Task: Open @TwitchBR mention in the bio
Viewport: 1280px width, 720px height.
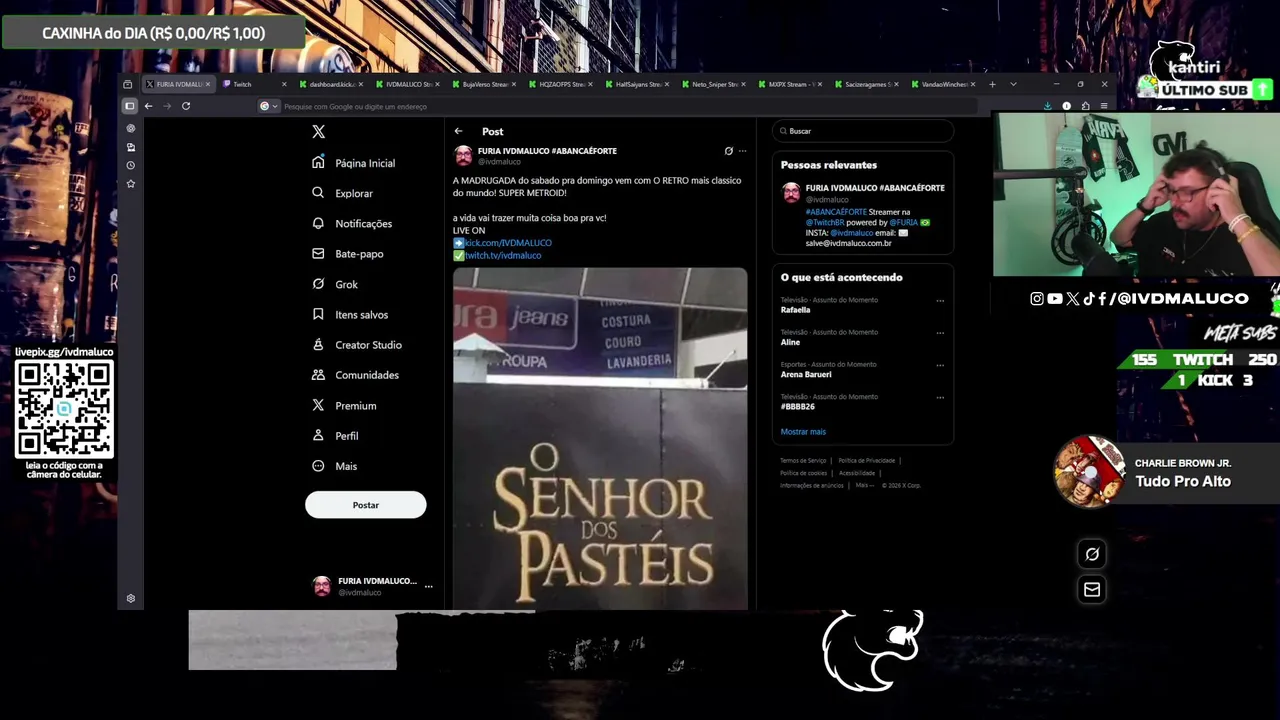Action: [x=825, y=222]
